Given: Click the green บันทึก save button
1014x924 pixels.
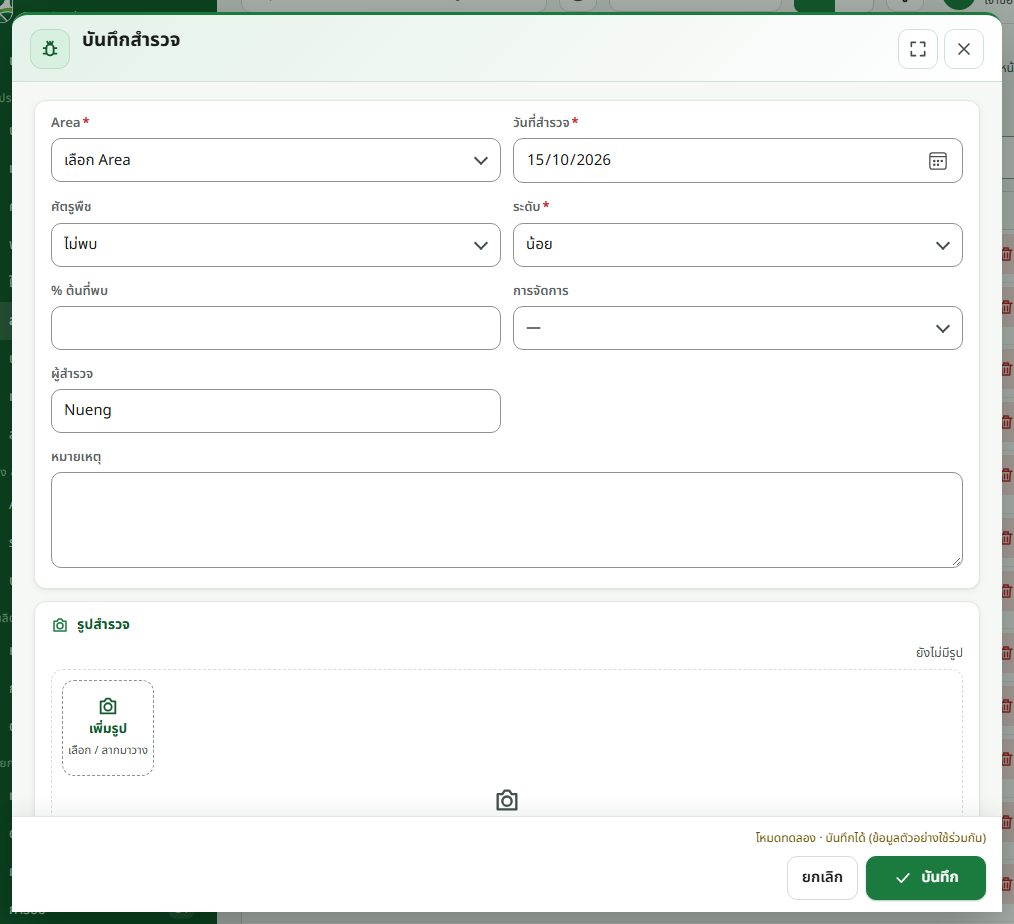Looking at the screenshot, I should coord(925,877).
